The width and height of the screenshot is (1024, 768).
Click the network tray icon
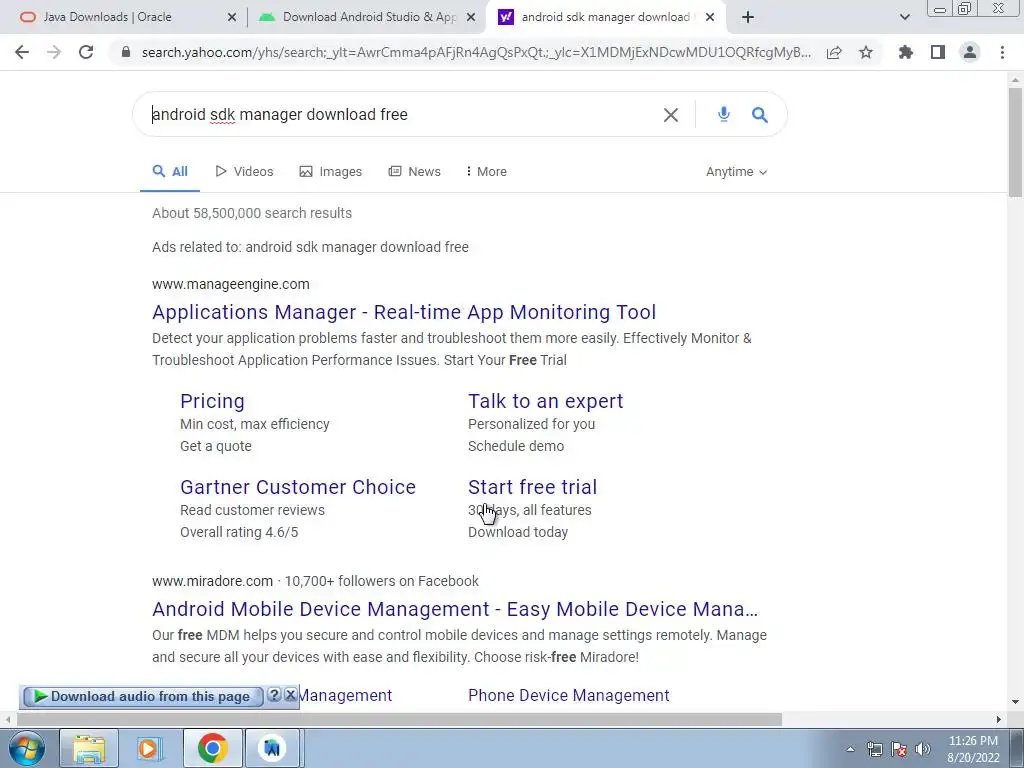[874, 749]
